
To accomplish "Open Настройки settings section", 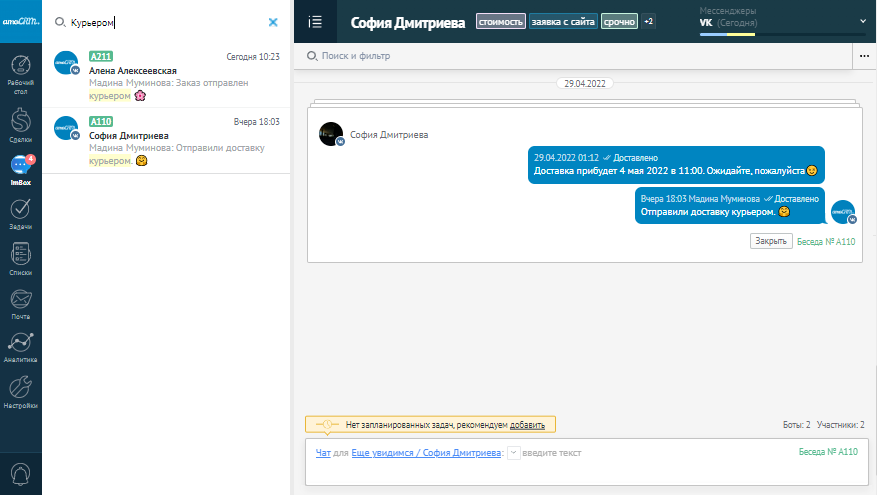I will pos(20,392).
